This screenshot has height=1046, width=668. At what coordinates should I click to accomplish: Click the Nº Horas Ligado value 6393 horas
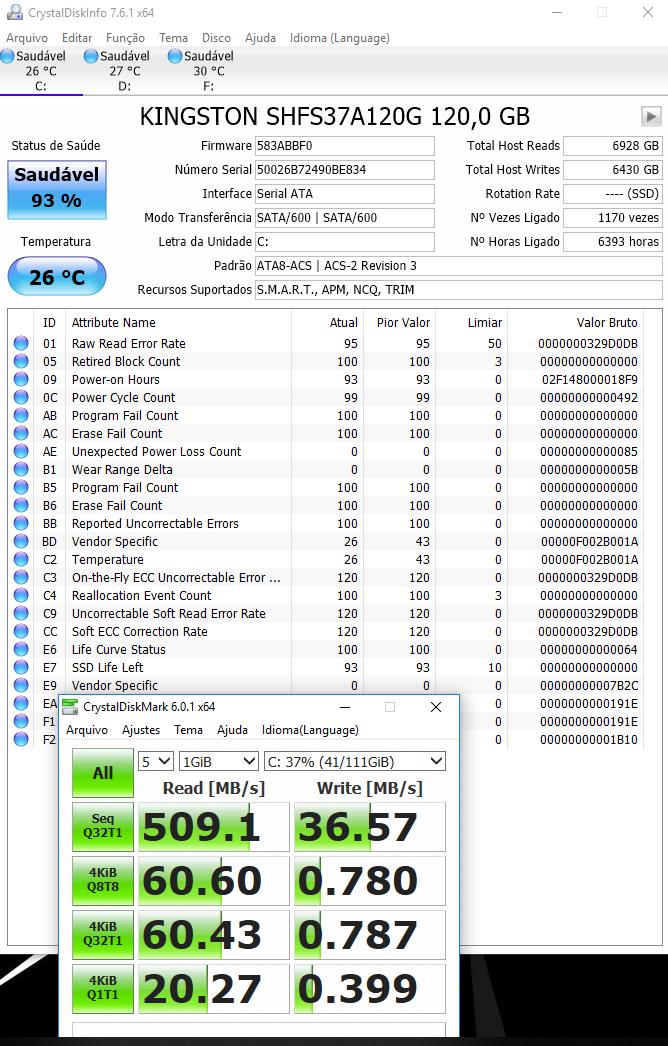[x=613, y=241]
